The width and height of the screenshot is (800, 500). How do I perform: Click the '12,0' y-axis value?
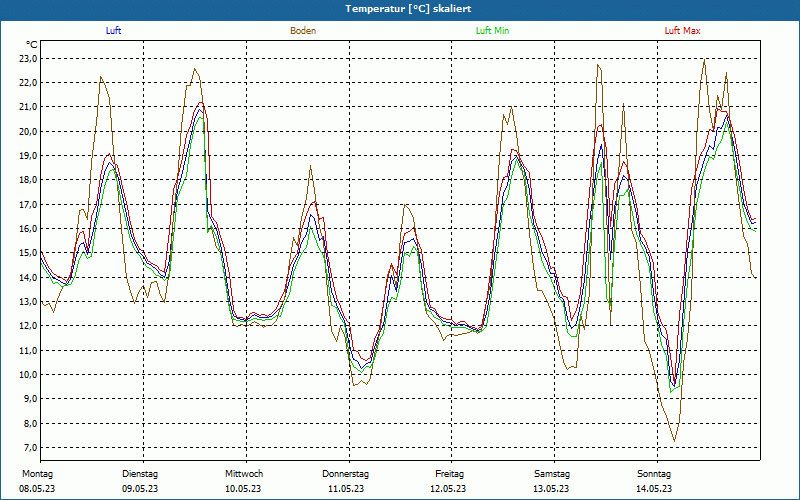point(28,326)
